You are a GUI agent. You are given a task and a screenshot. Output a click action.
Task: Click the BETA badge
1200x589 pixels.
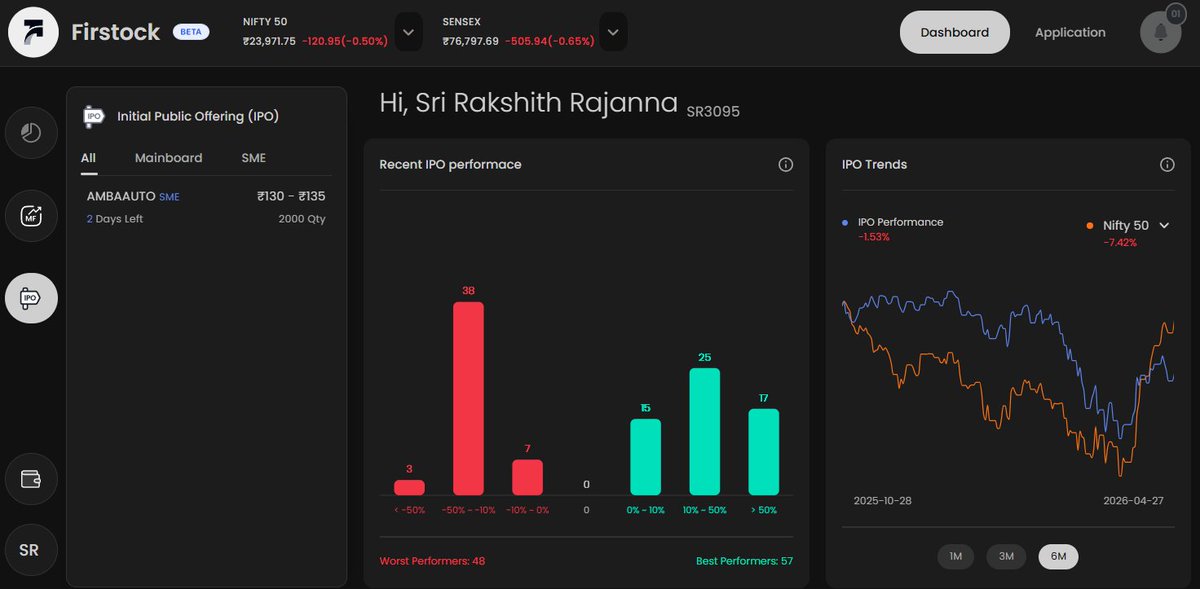[191, 32]
